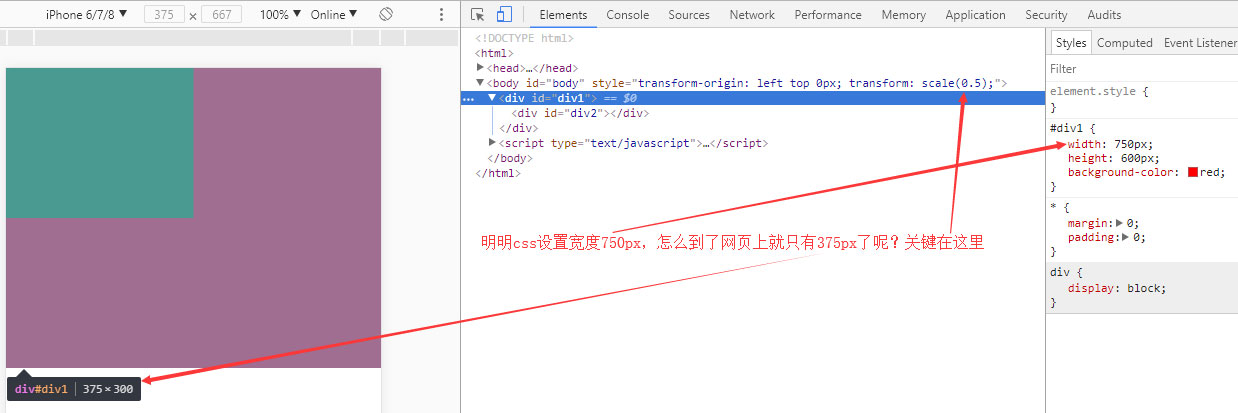This screenshot has width=1238, height=413.
Task: Open the 100% zoom dropdown
Action: tap(280, 15)
